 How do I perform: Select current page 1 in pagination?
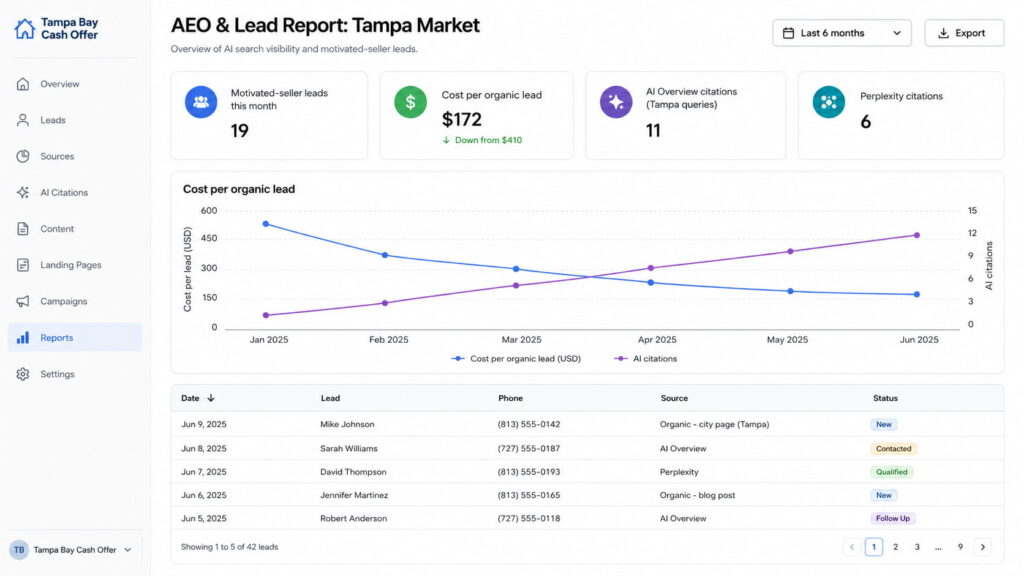click(874, 547)
